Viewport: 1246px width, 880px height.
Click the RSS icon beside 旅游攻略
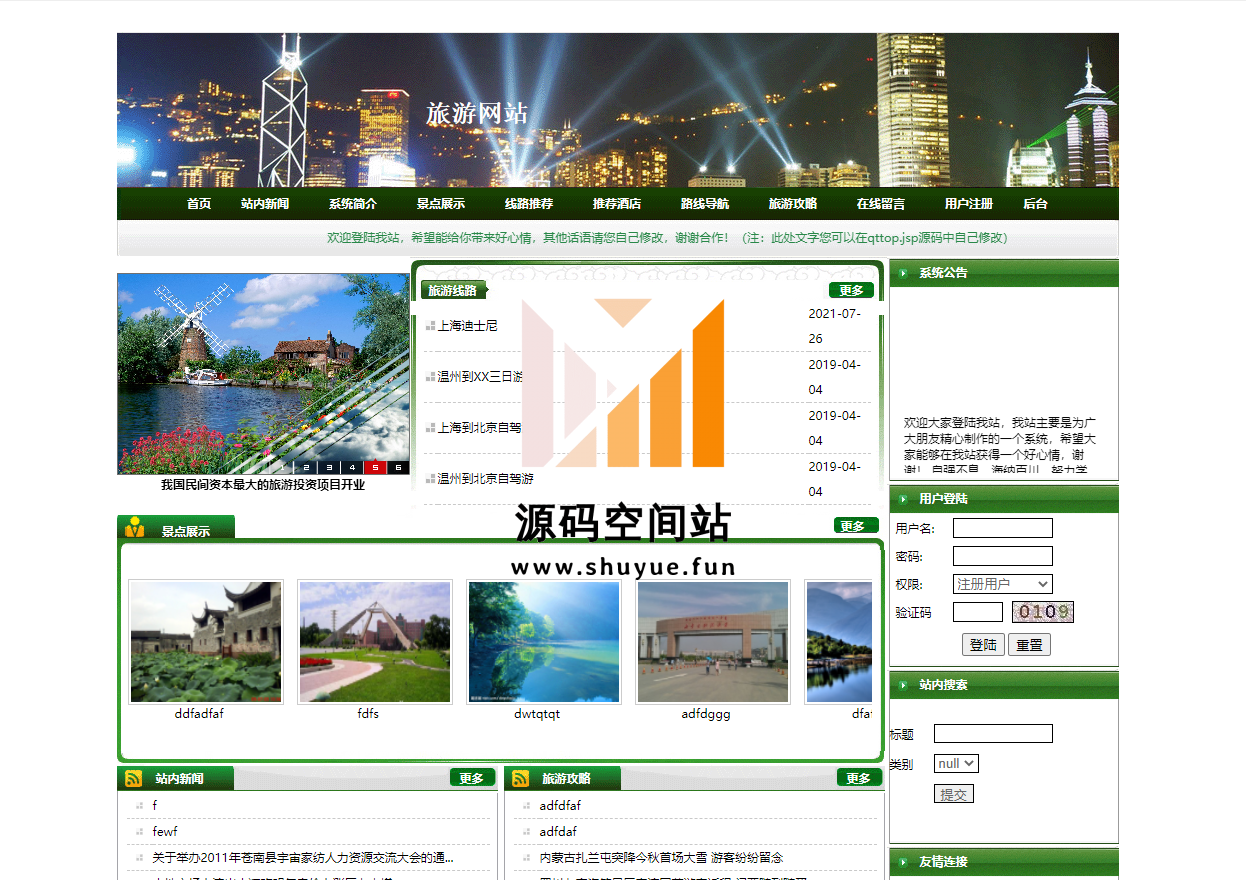[x=521, y=779]
